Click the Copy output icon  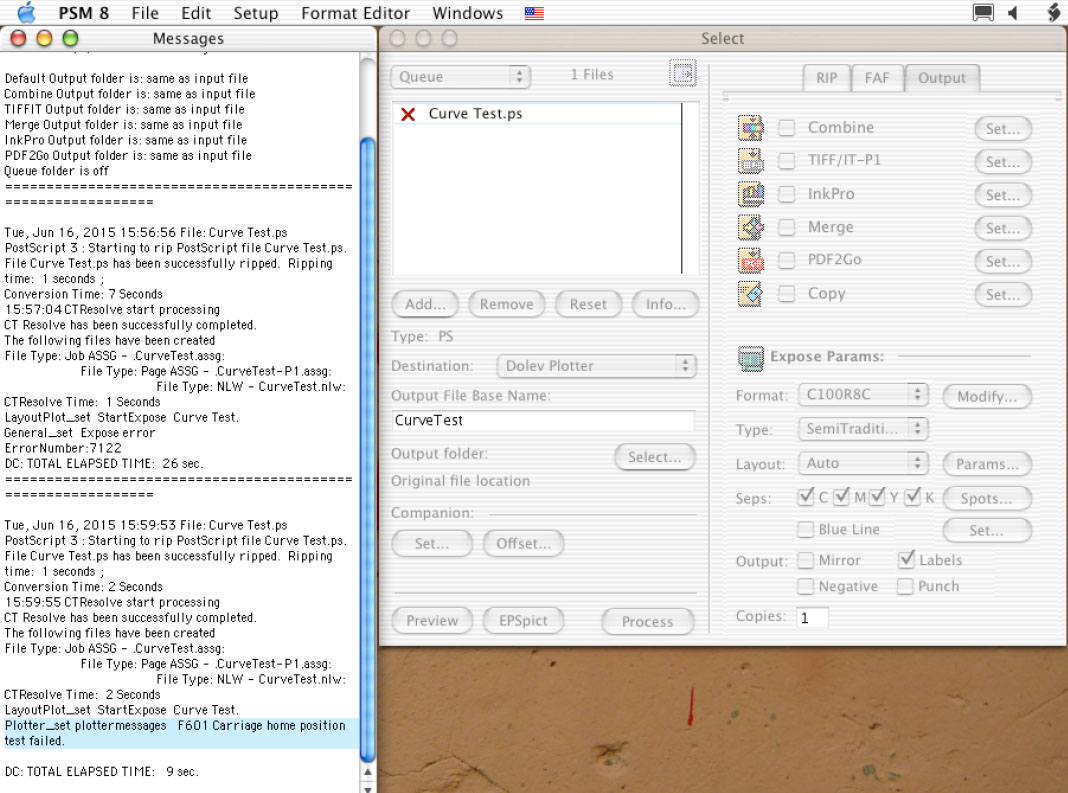pos(751,294)
